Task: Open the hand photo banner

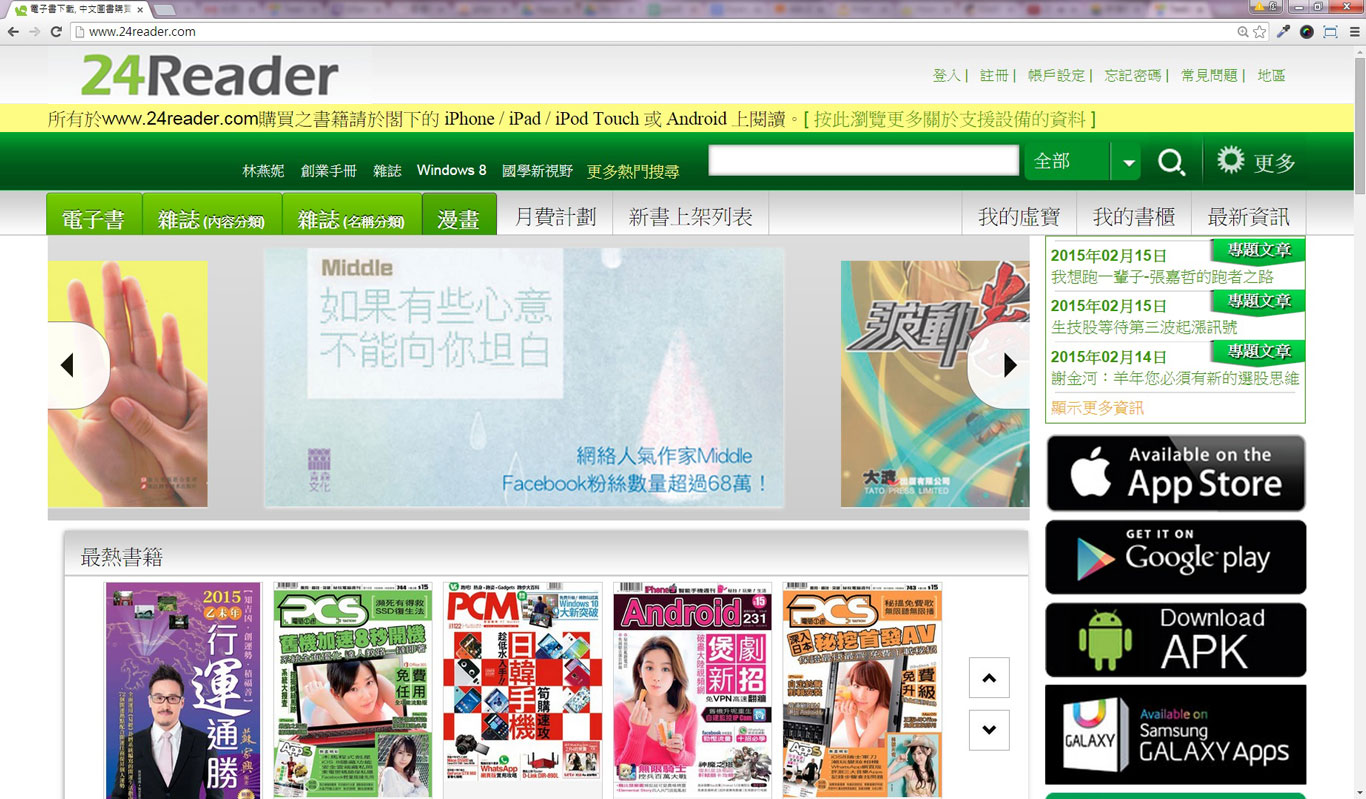Action: tap(127, 383)
